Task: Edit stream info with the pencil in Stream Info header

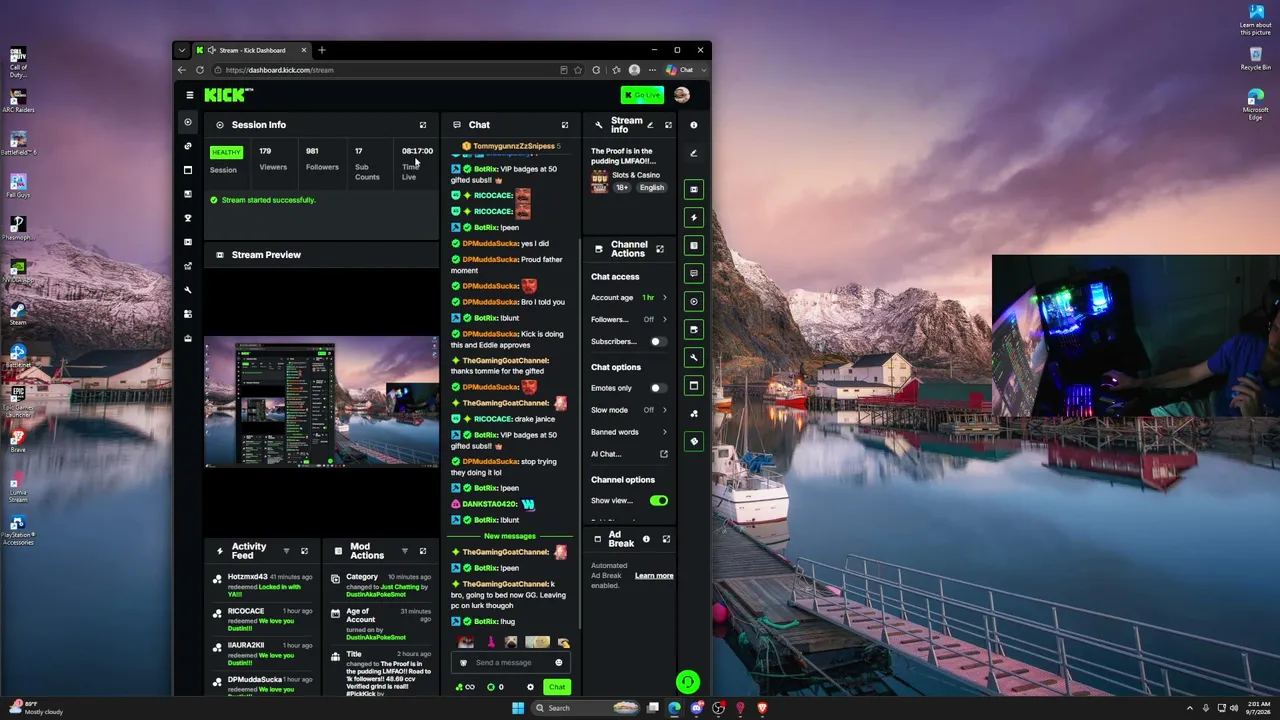Action: point(650,125)
